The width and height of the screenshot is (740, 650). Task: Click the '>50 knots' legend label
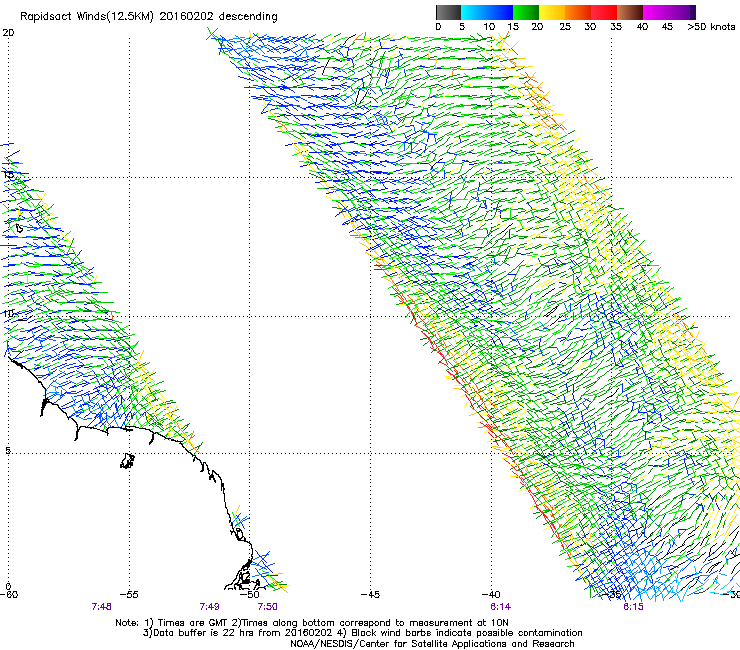click(711, 27)
